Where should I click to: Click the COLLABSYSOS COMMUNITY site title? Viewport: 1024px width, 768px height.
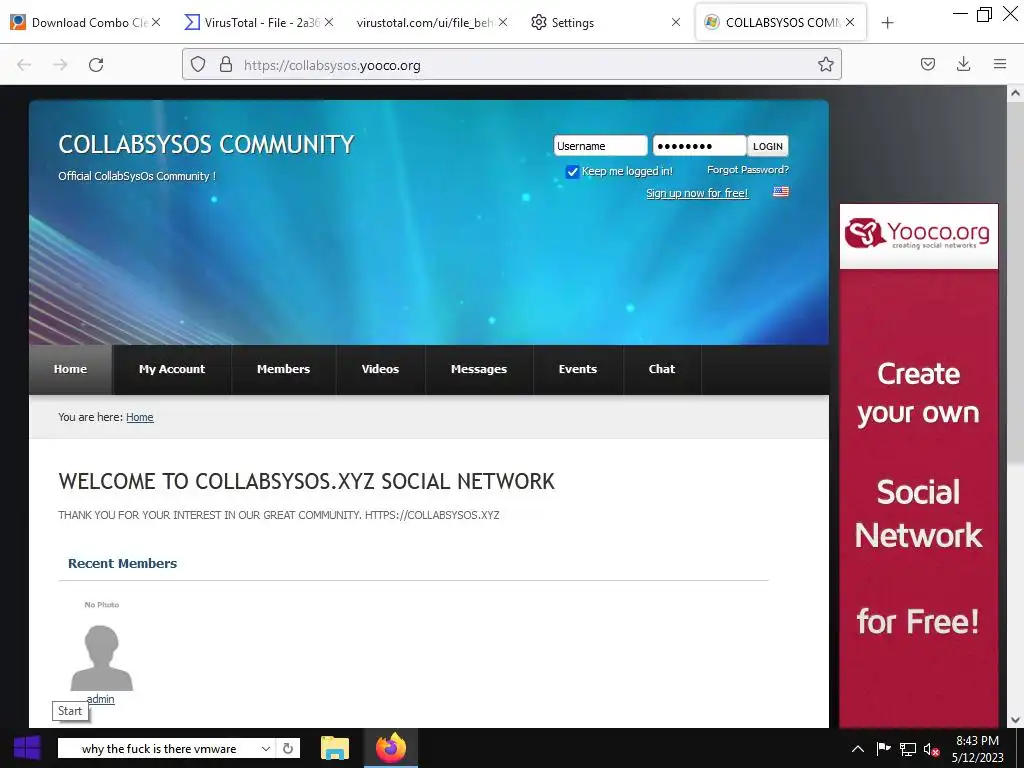tap(206, 144)
